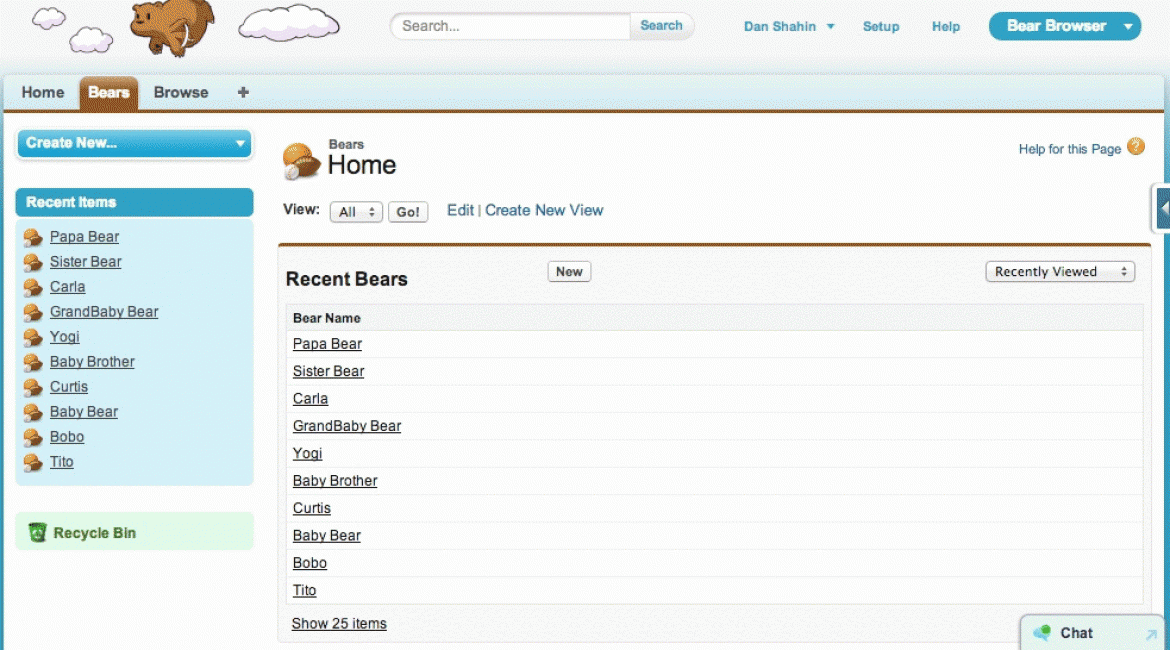The width and height of the screenshot is (1170, 650).
Task: Click Papa Bear in Recent Items sidebar
Action: (x=84, y=237)
